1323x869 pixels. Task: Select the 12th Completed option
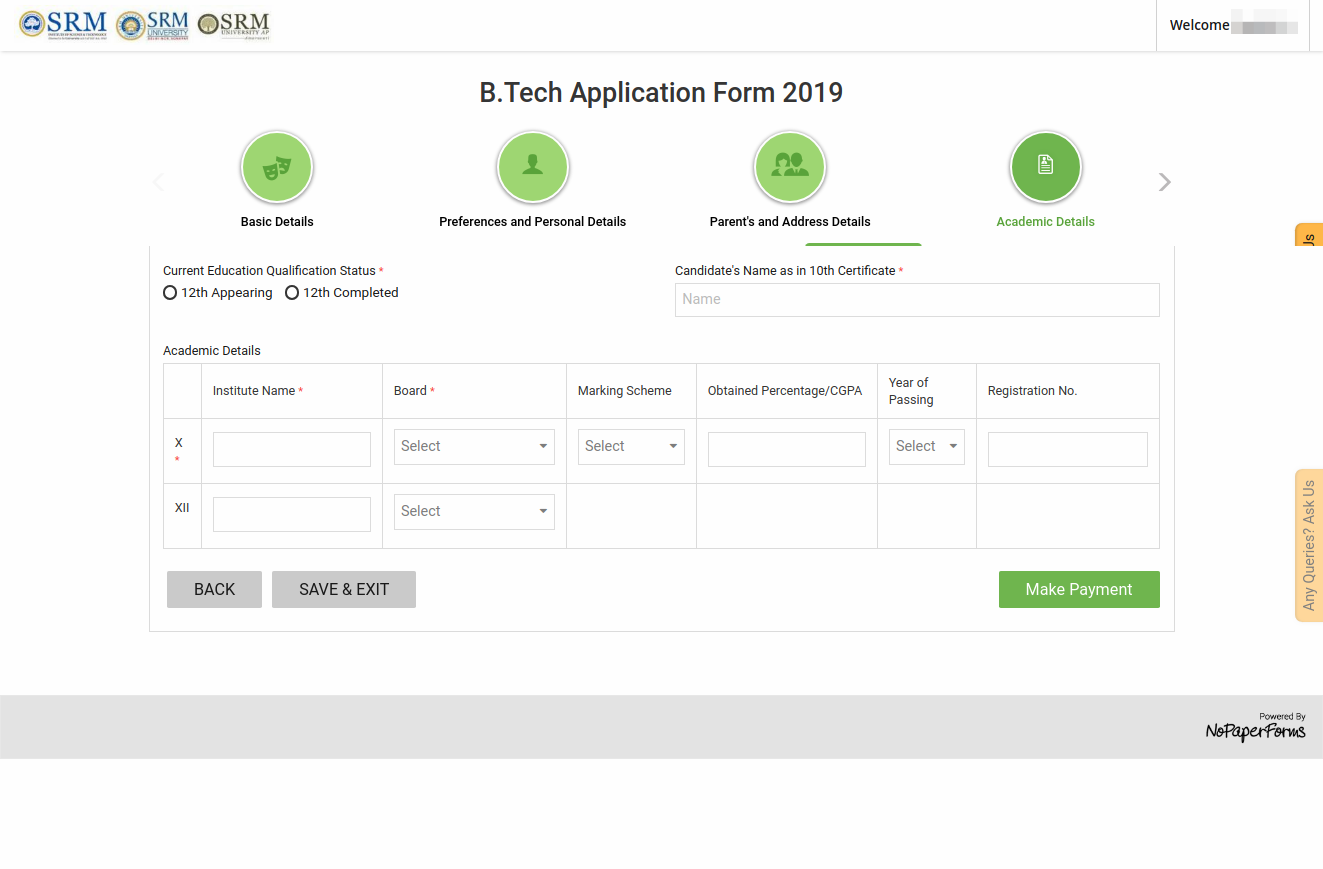(x=292, y=292)
